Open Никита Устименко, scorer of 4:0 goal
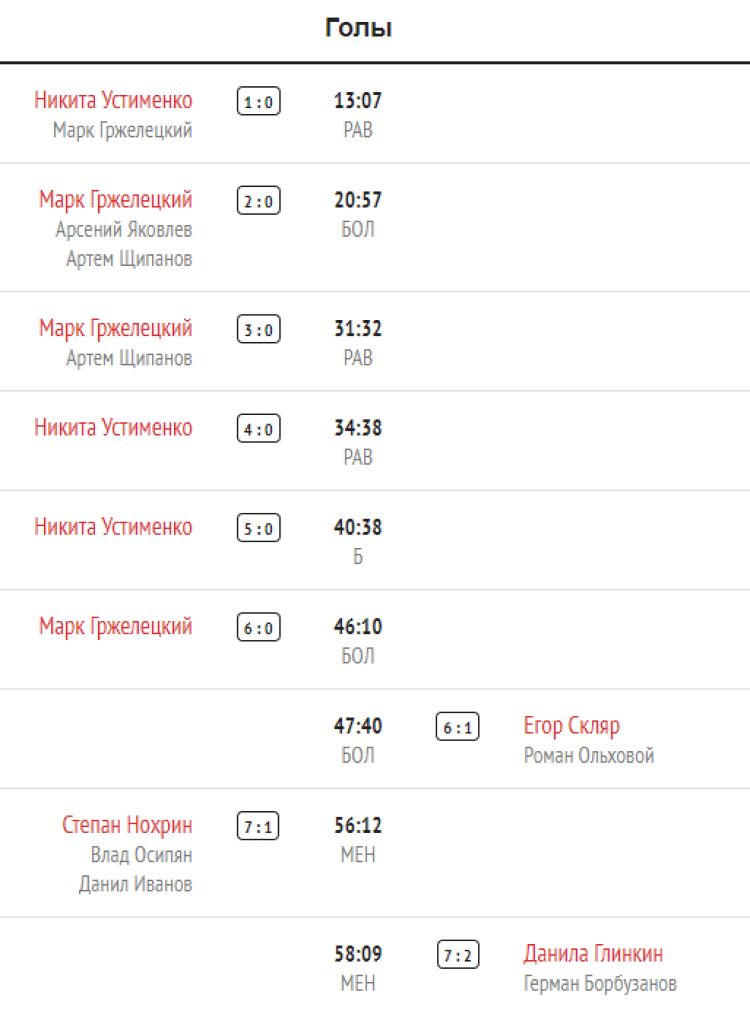The width and height of the screenshot is (750, 1020). [113, 428]
